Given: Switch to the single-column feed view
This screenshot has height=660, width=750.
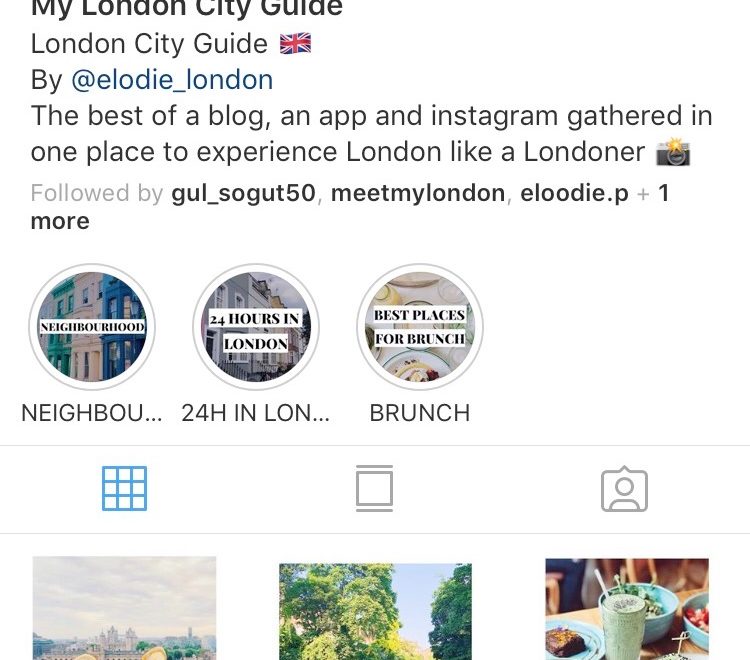Looking at the screenshot, I should [375, 488].
